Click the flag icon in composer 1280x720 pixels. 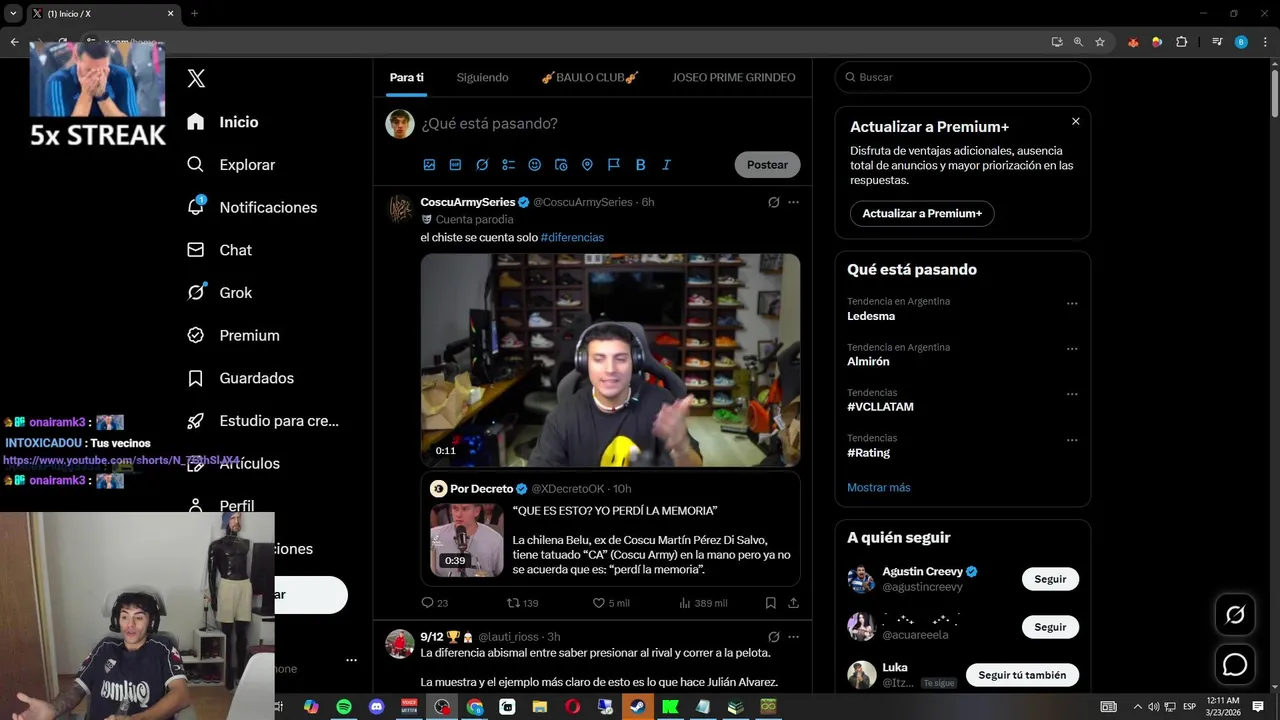(x=614, y=165)
